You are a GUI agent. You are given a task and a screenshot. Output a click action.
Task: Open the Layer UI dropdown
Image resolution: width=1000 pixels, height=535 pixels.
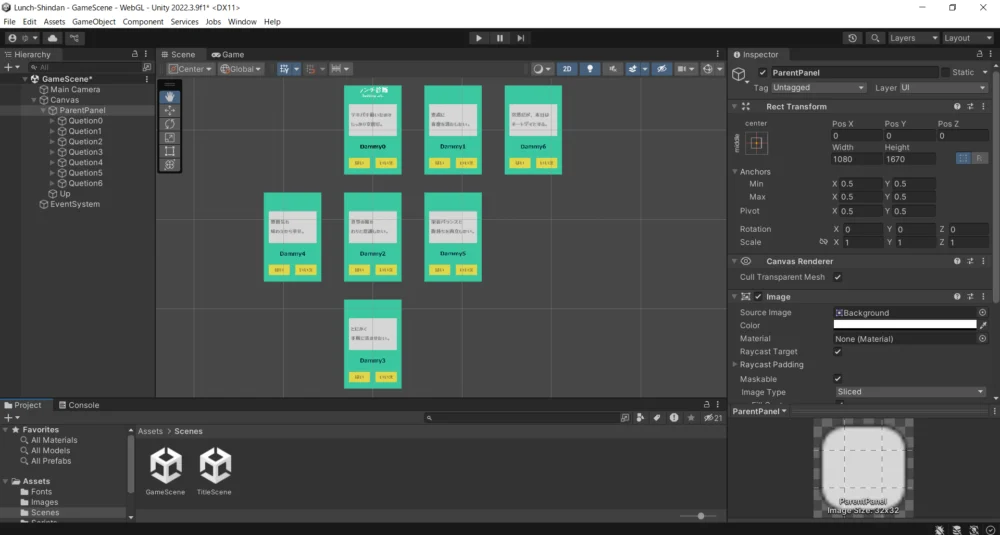[944, 88]
